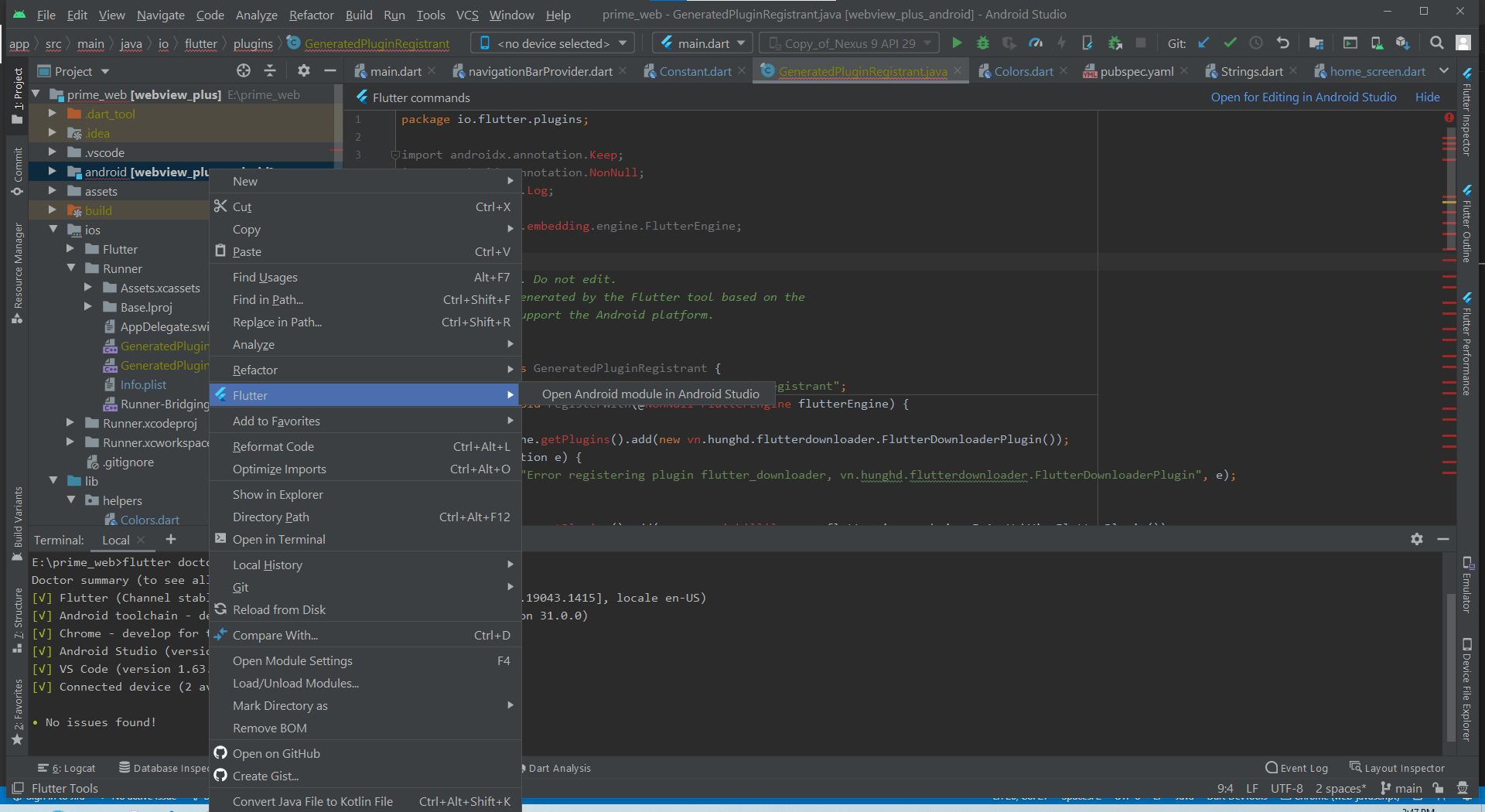Open the Layout Inspector button
This screenshot has width=1485, height=812.
1397,768
